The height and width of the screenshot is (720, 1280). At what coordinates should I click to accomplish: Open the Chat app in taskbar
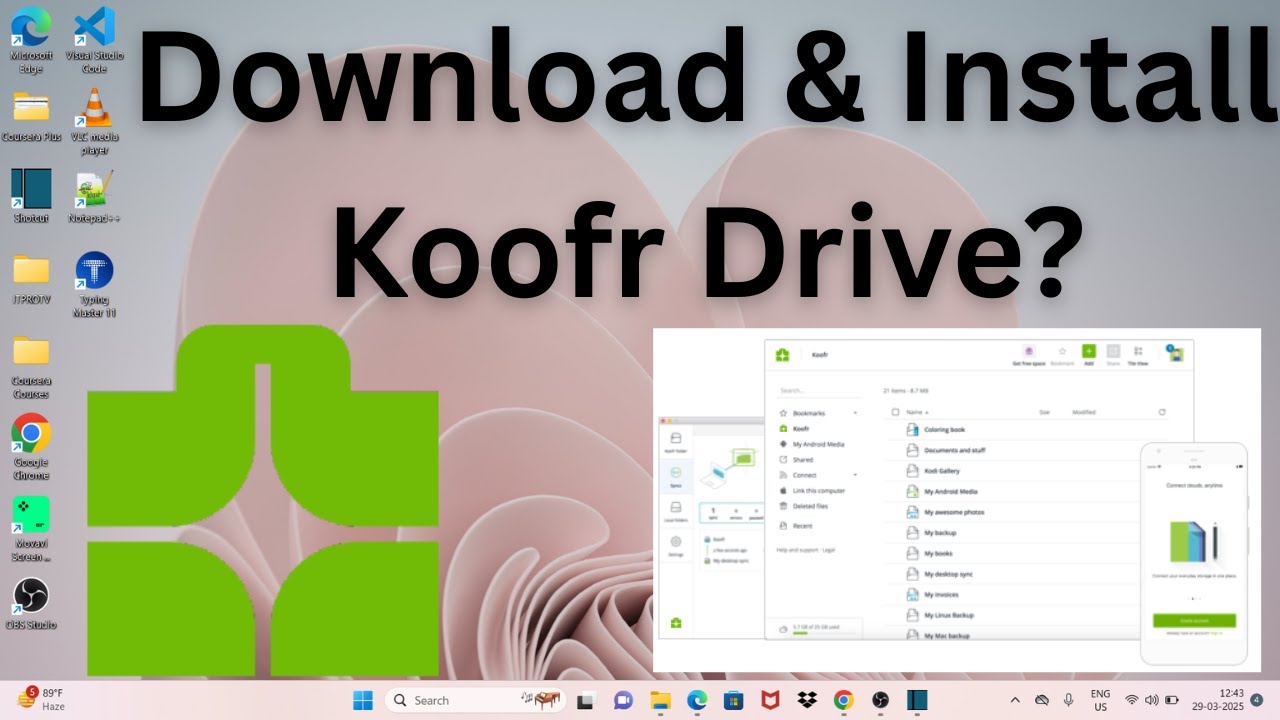[623, 700]
